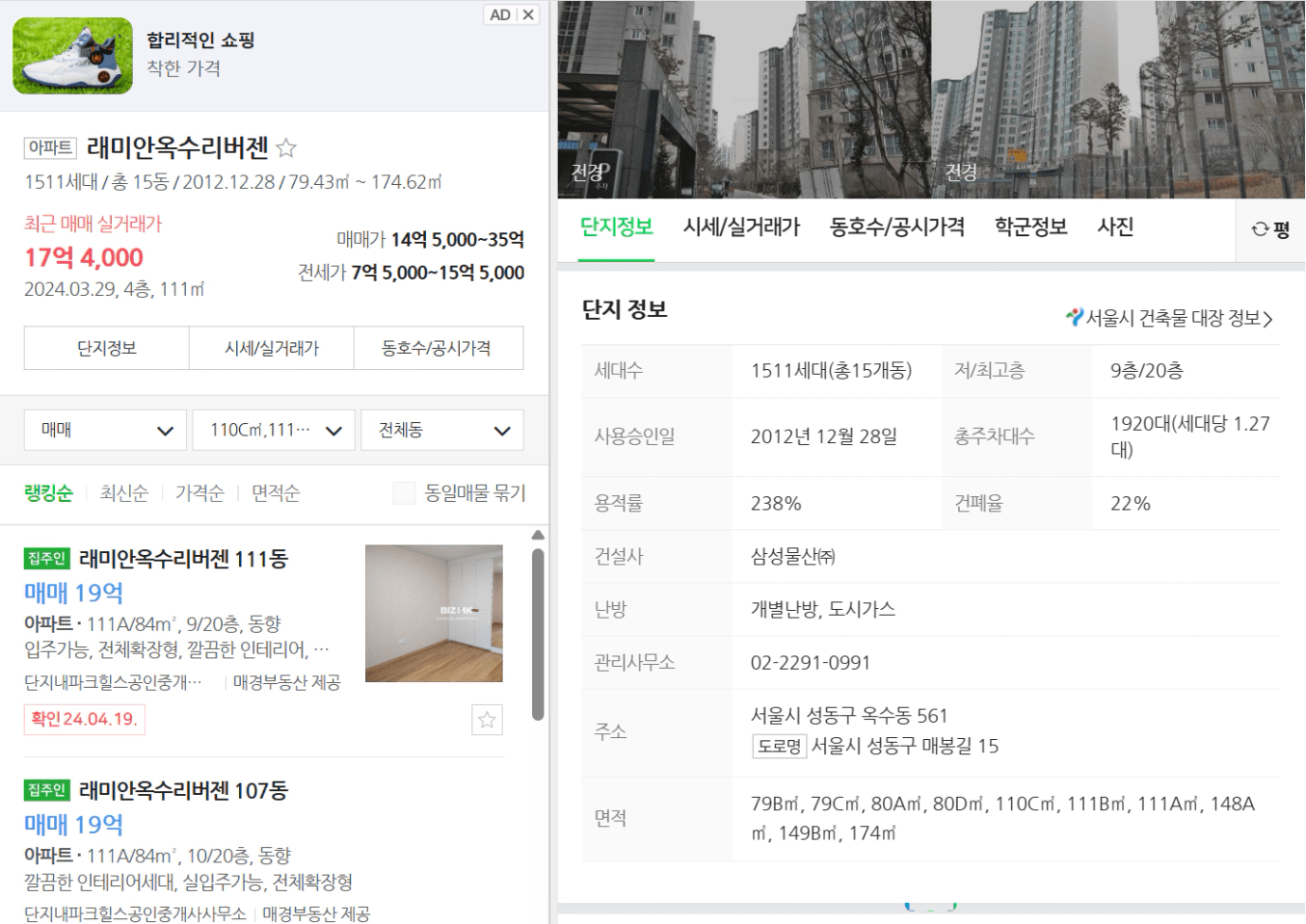Open the second 전경 complex photo
The height and width of the screenshot is (924, 1306).
pyautogui.click(x=1118, y=99)
